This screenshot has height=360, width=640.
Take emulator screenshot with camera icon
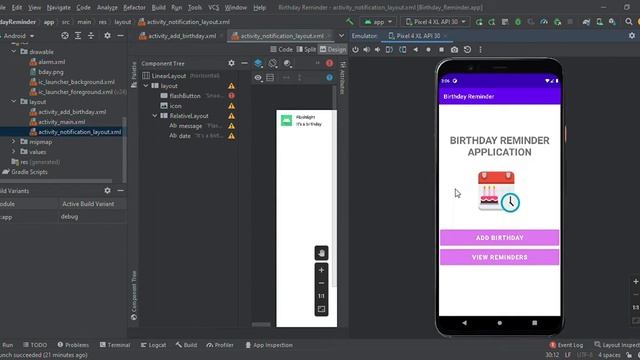point(454,49)
